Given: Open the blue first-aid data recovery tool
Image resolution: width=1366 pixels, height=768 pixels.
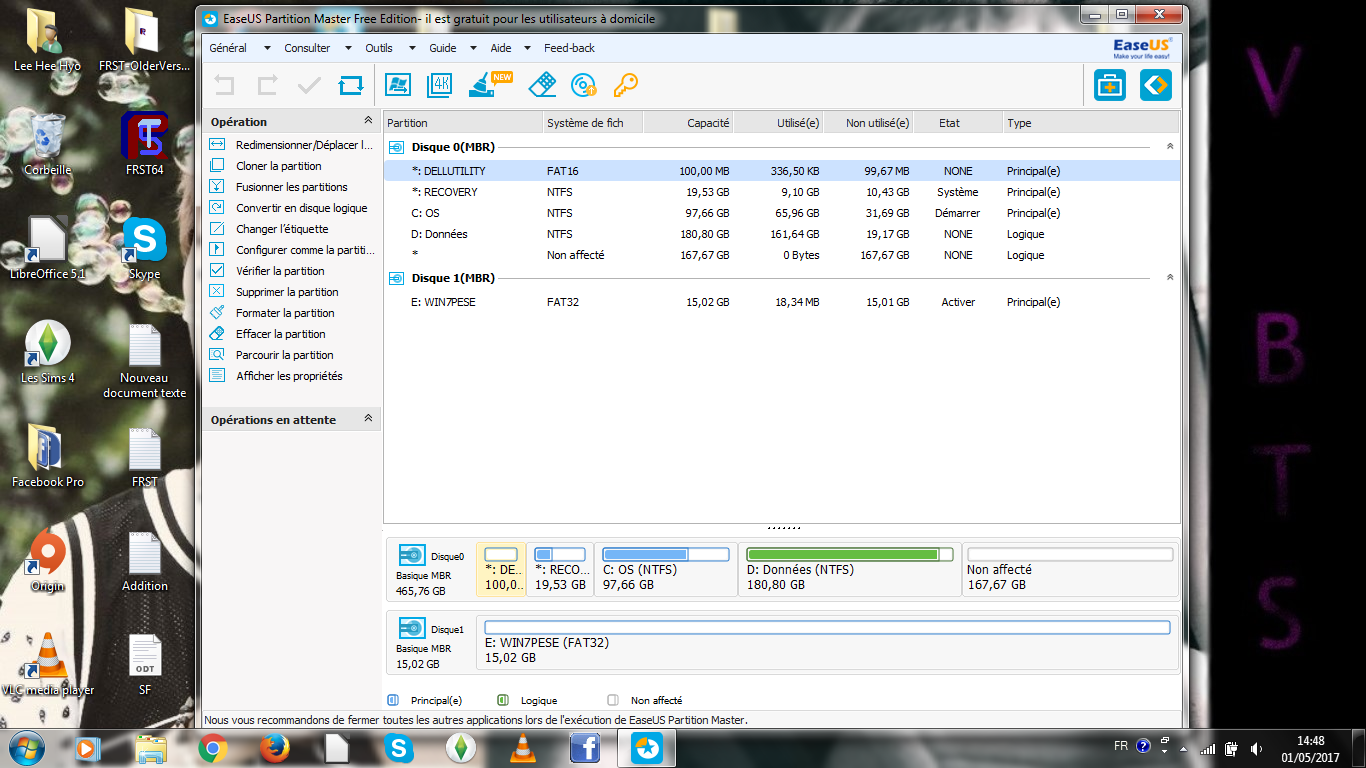Looking at the screenshot, I should click(x=1109, y=86).
